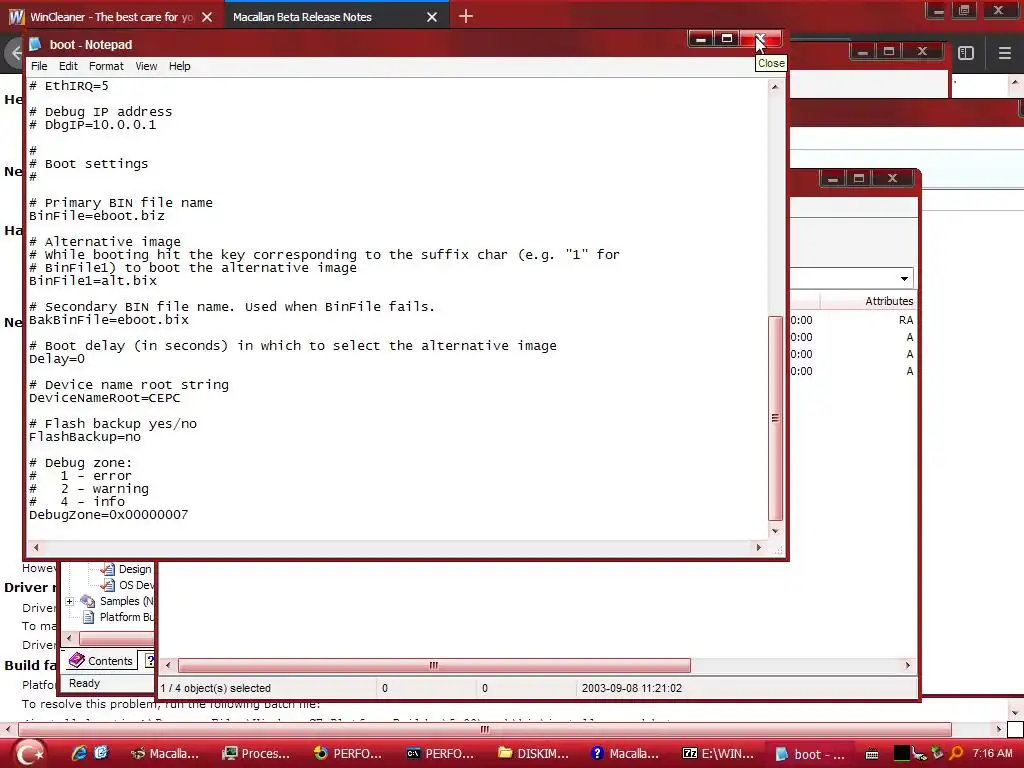Switch to Macalla taskbar button with gear icon
Viewport: 1024px width, 768px height.
click(165, 754)
